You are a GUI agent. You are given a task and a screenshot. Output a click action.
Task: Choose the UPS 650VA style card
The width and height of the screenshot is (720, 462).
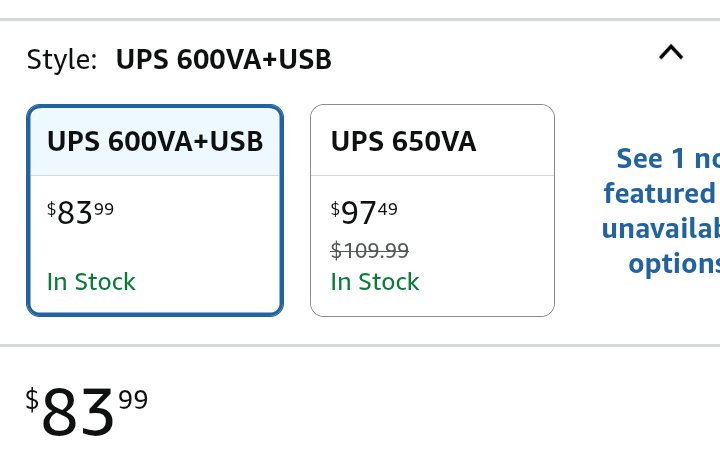point(432,210)
